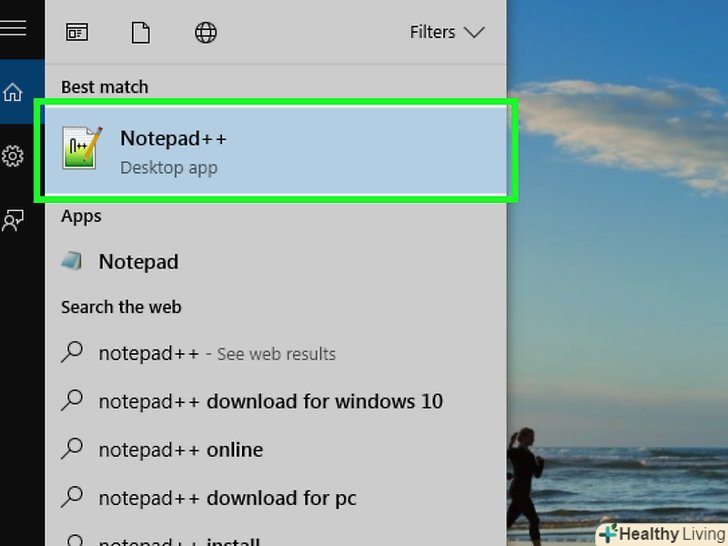Viewport: 728px width, 546px height.
Task: Select 'notepad++ download for pc' suggestion
Action: 276,498
